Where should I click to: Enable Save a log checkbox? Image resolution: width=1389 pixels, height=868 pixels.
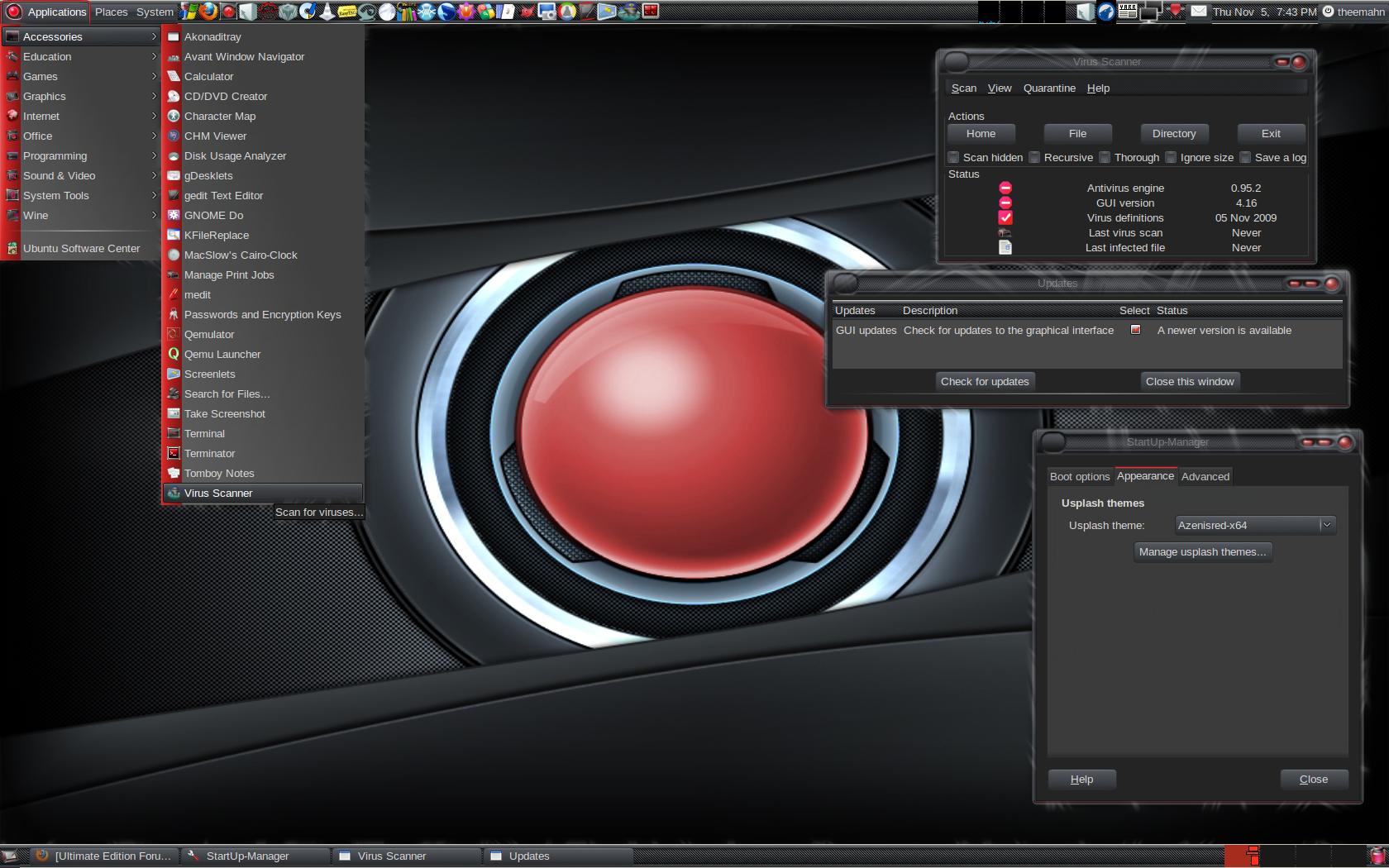(1245, 157)
